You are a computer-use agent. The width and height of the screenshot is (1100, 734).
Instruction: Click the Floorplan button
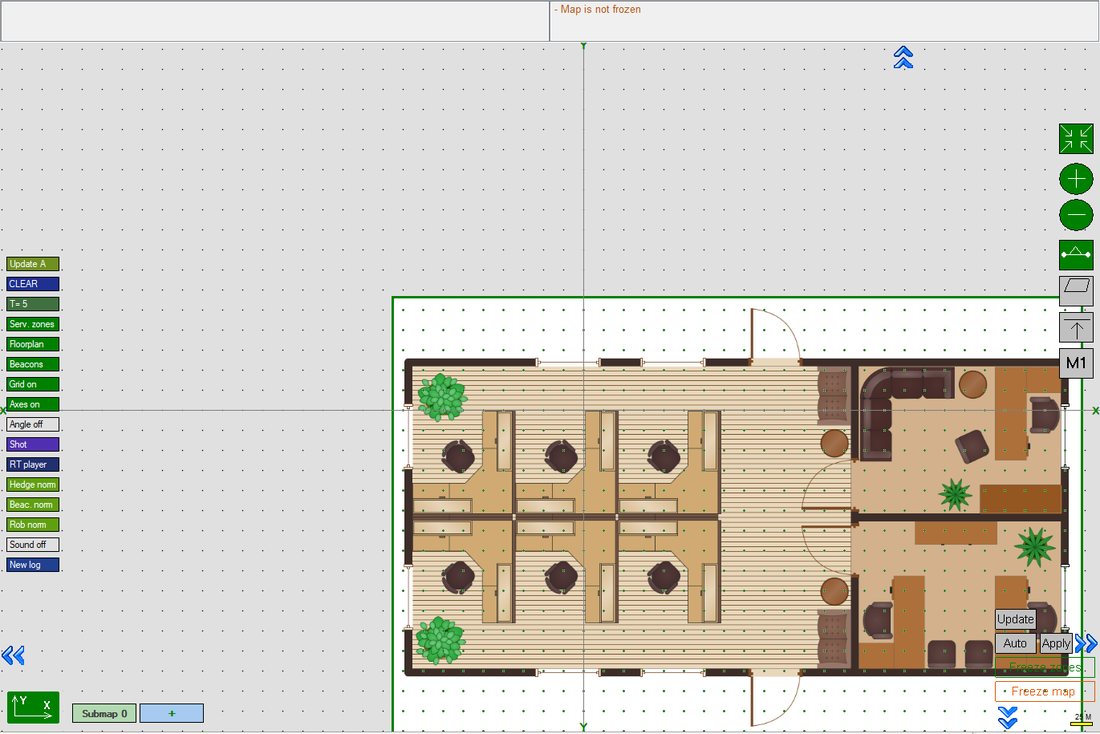pos(33,344)
